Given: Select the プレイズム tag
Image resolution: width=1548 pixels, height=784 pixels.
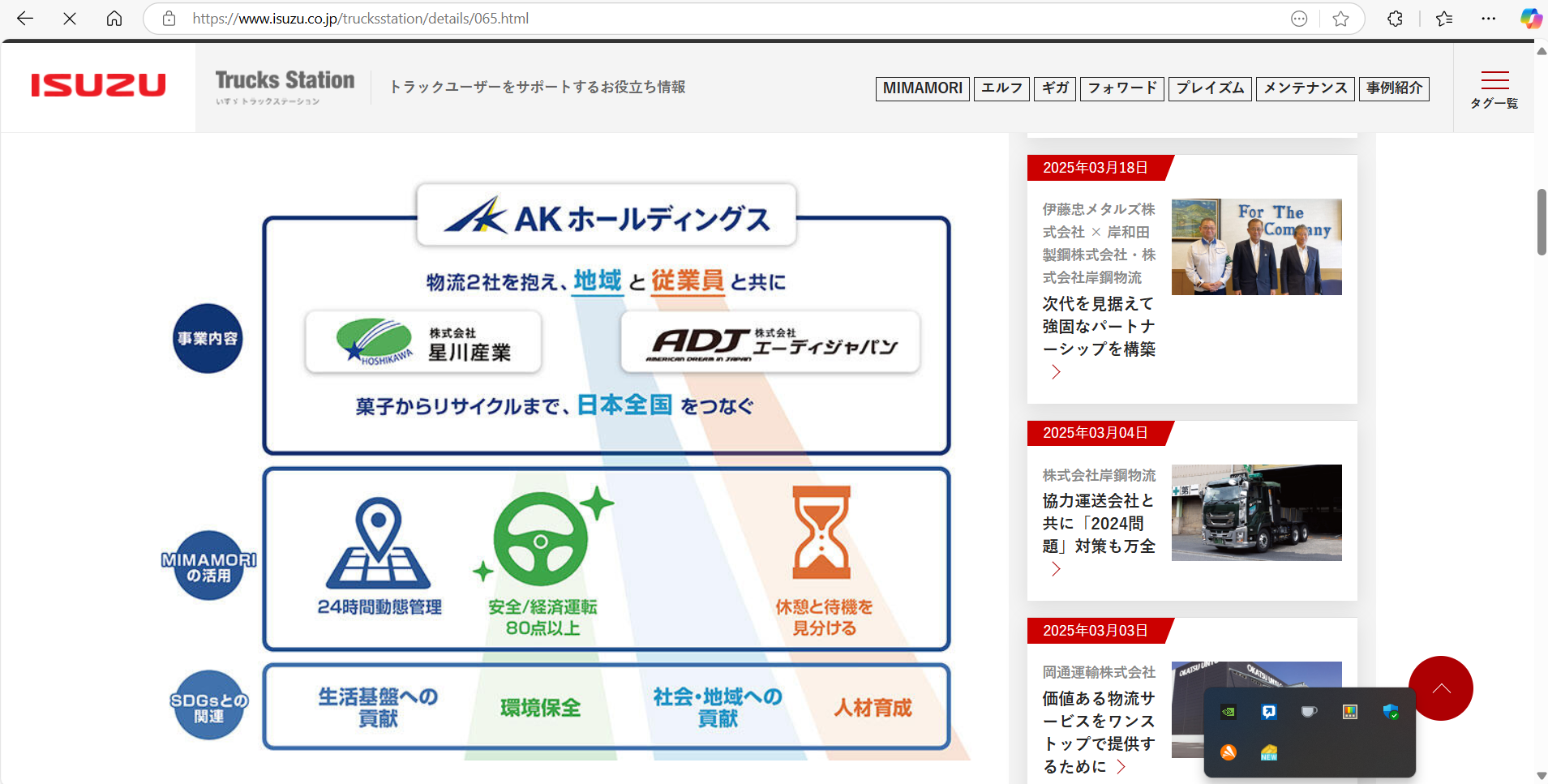Looking at the screenshot, I should 1210,88.
